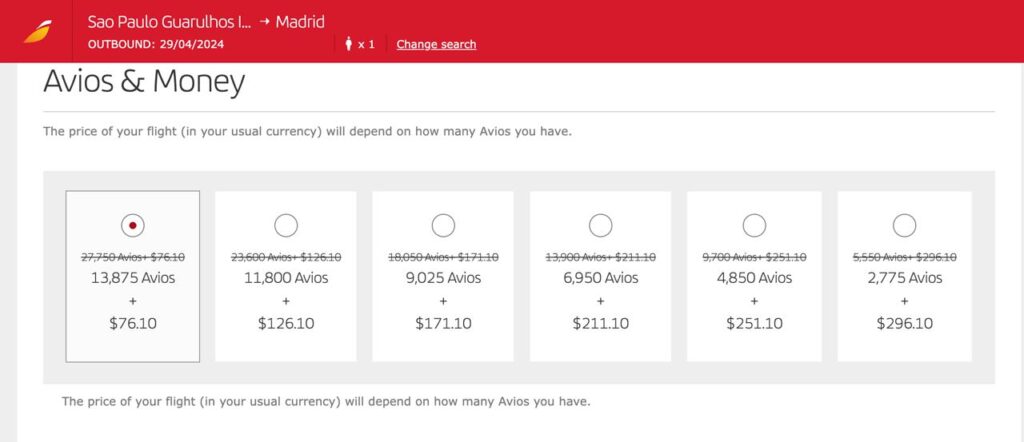Click the Avios & Money heading
This screenshot has width=1024, height=442.
click(x=144, y=83)
